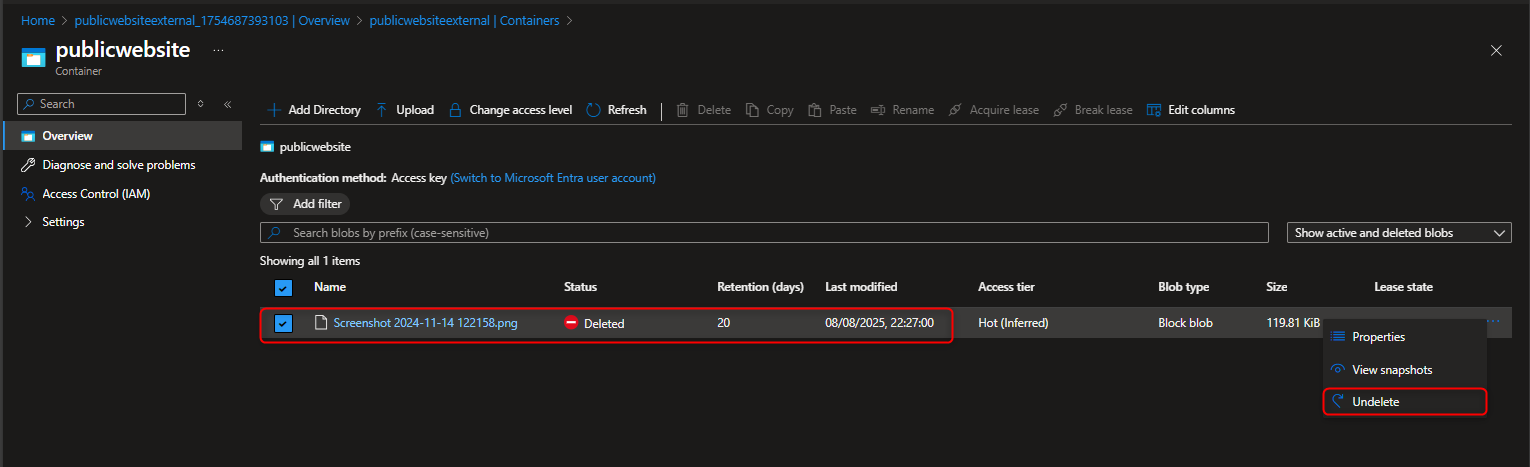Open publicwebsiteexternal | Containers breadcrumb
This screenshot has width=1530, height=467.
[464, 20]
